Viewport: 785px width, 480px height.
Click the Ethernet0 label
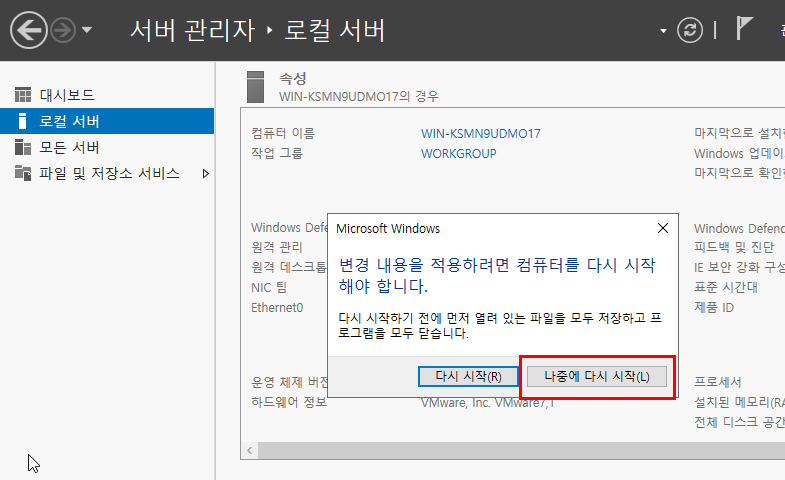pyautogui.click(x=277, y=307)
